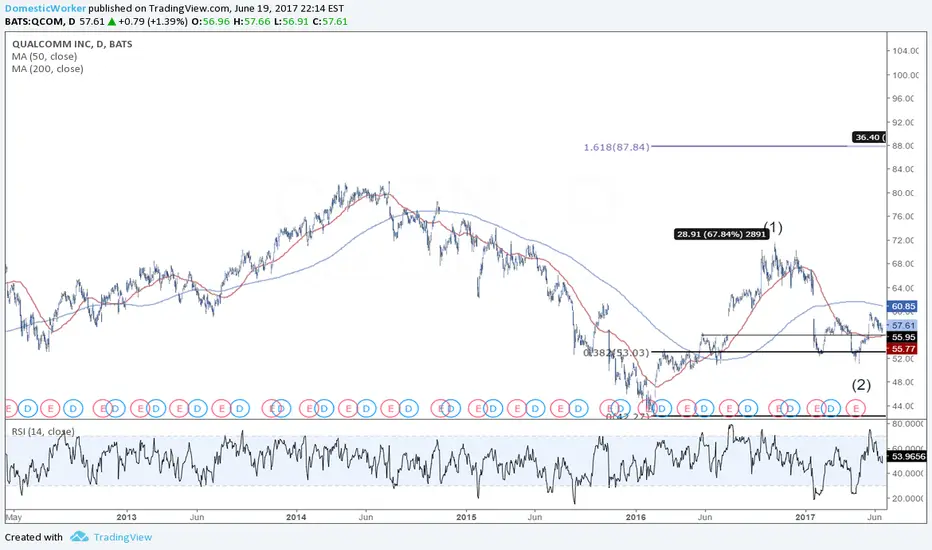Click the green up-arrow price change icon

(111, 21)
